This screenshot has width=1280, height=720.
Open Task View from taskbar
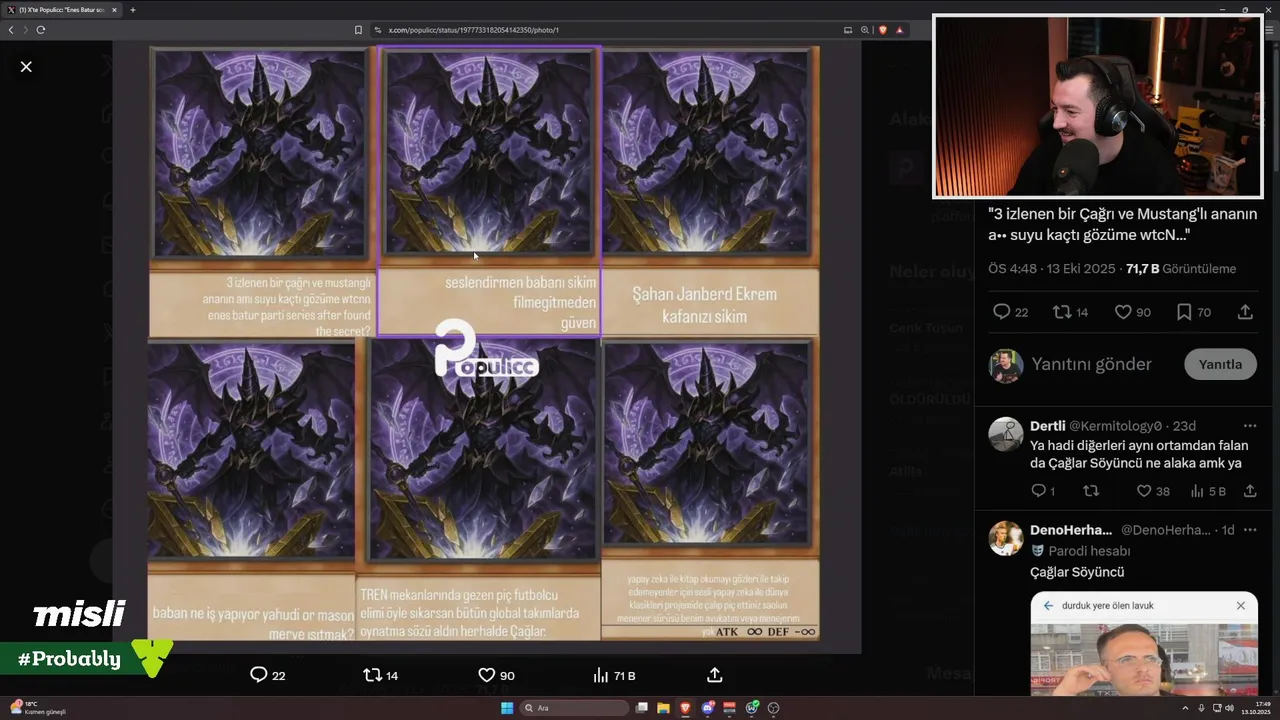(x=642, y=708)
